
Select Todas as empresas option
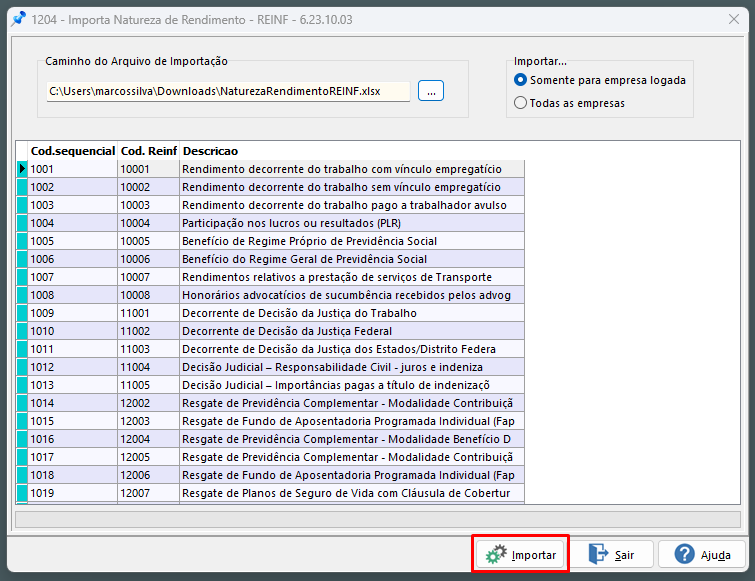(x=570, y=103)
